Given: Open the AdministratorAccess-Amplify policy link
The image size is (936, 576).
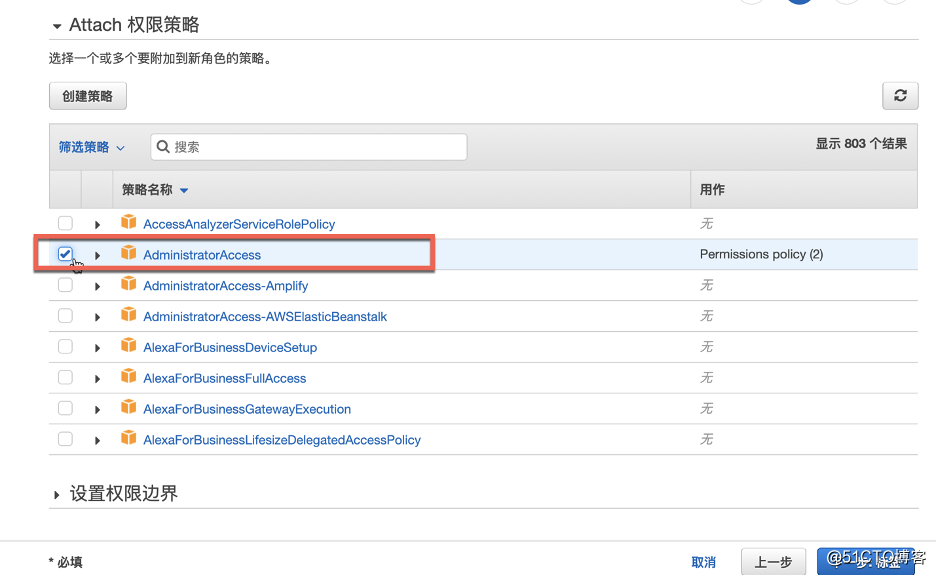Looking at the screenshot, I should click(226, 286).
